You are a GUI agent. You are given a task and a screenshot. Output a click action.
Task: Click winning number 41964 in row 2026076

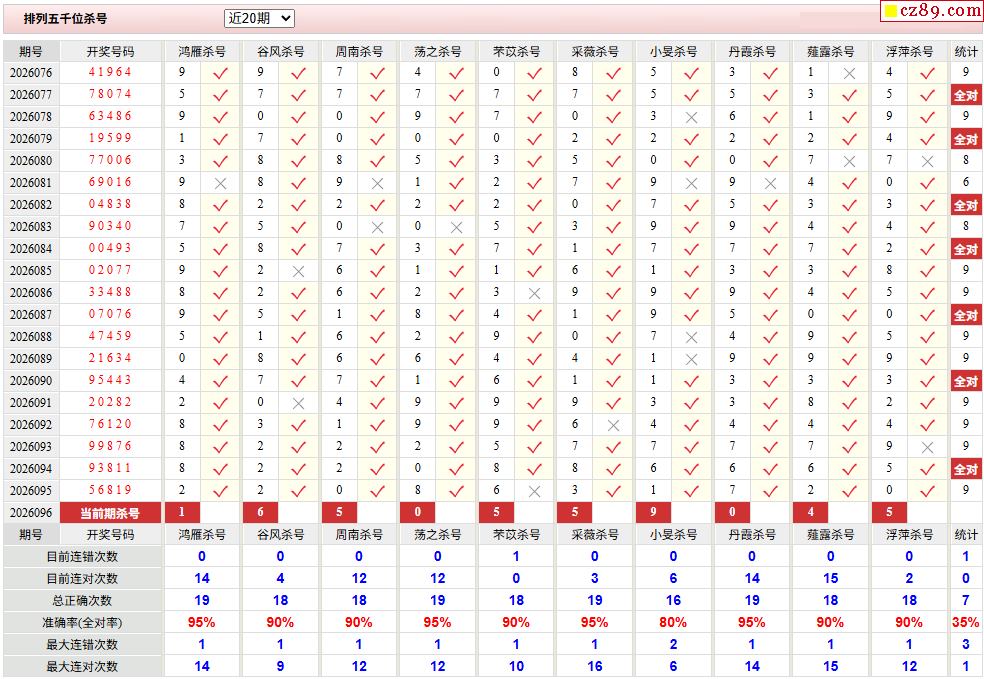110,73
